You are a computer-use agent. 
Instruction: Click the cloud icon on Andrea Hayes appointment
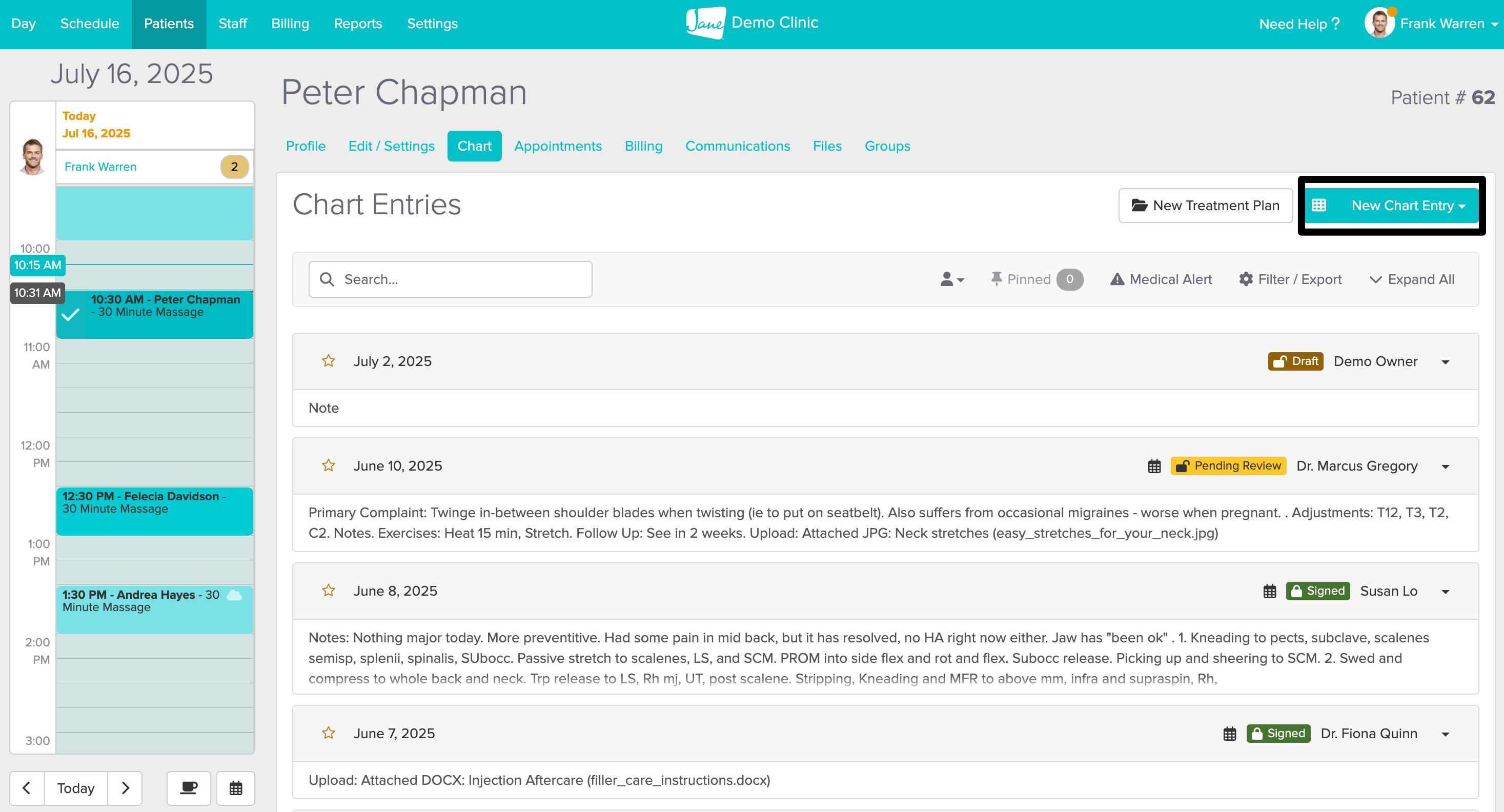point(234,595)
